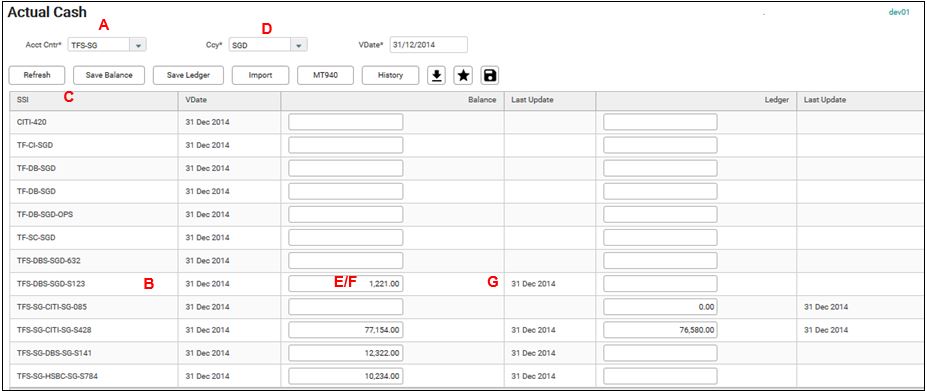927x391 pixels.
Task: Click the Save Balance button
Action: 109,75
